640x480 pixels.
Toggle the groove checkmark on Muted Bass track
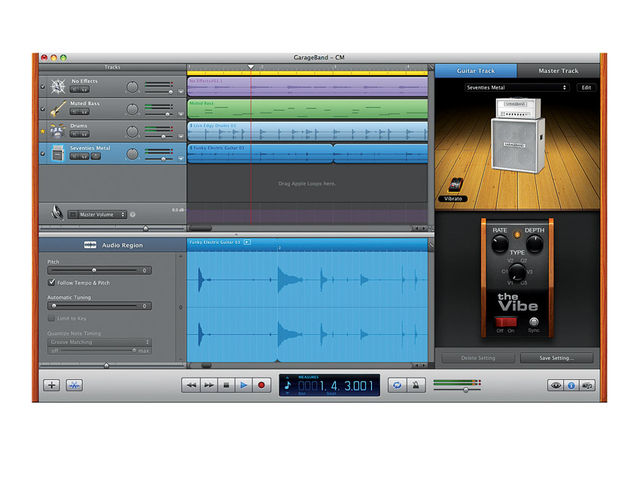pyautogui.click(x=42, y=109)
